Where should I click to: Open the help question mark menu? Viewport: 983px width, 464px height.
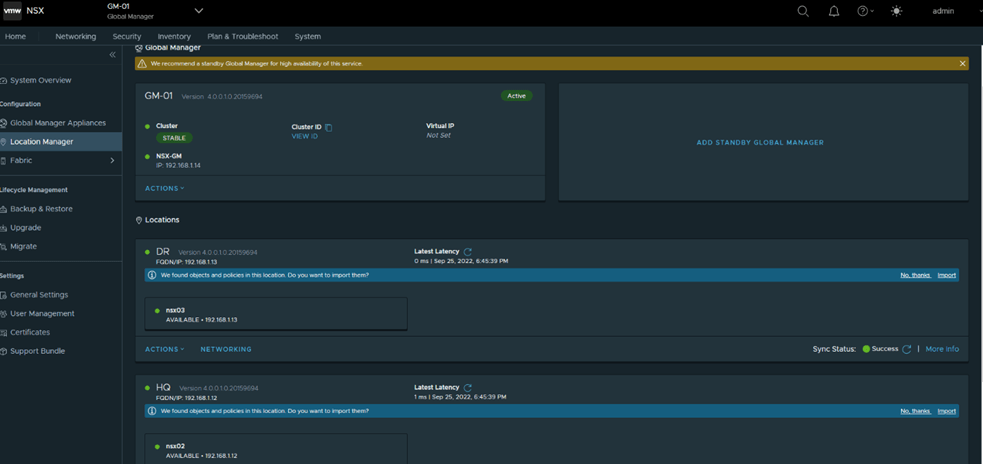click(x=864, y=11)
